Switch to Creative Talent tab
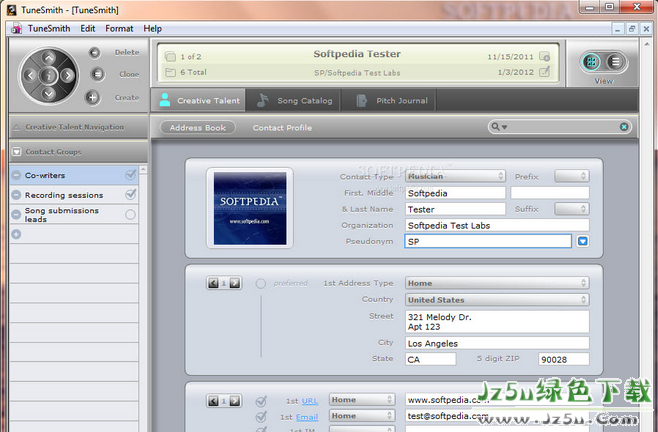 click(x=199, y=100)
